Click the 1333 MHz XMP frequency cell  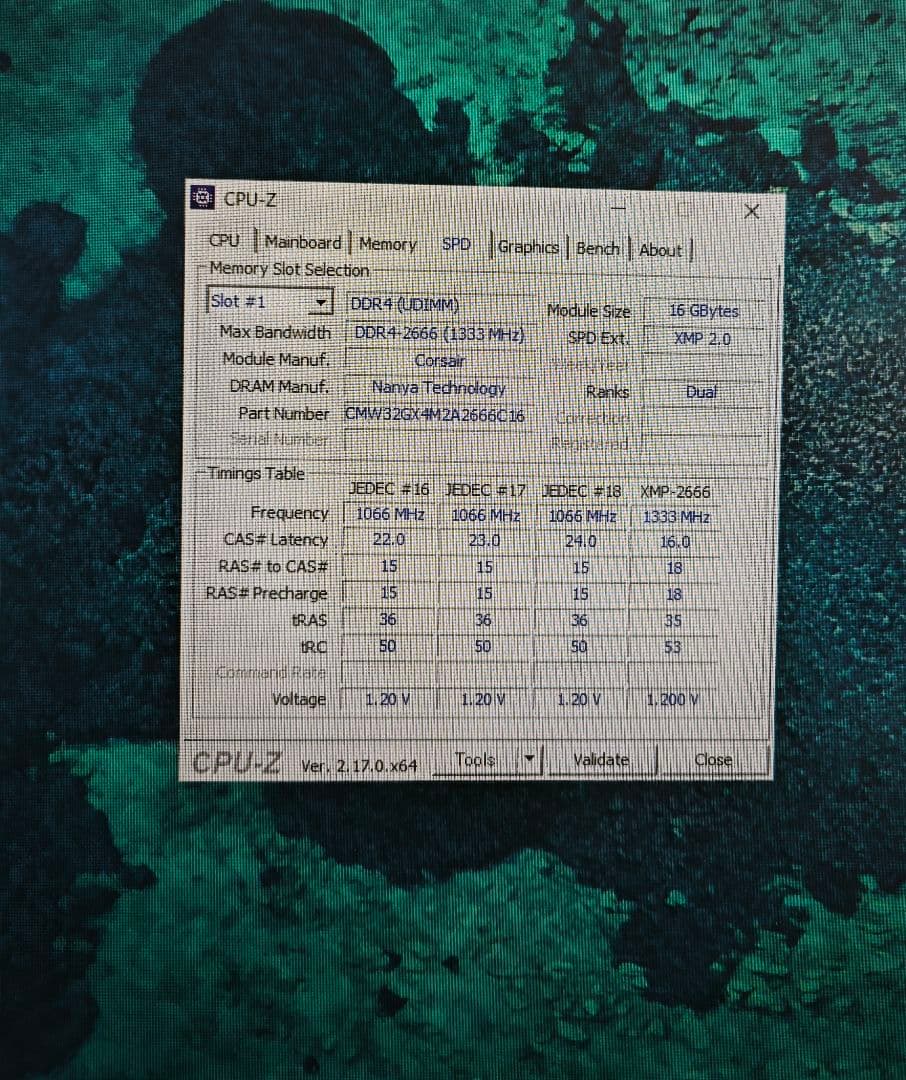point(675,517)
